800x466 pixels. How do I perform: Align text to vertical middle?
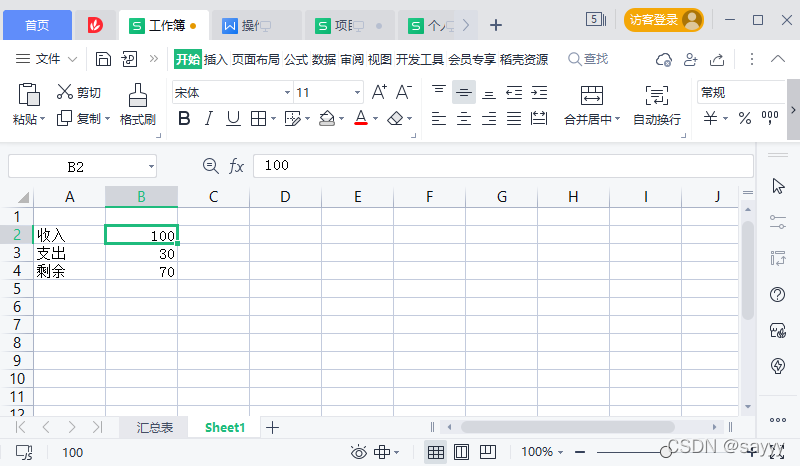click(x=463, y=92)
